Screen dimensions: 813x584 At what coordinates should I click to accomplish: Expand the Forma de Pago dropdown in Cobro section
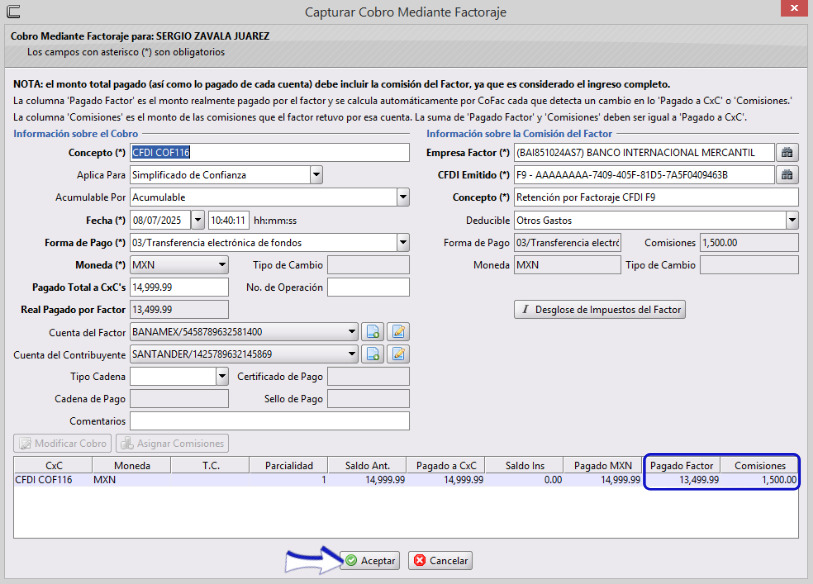pyautogui.click(x=403, y=242)
